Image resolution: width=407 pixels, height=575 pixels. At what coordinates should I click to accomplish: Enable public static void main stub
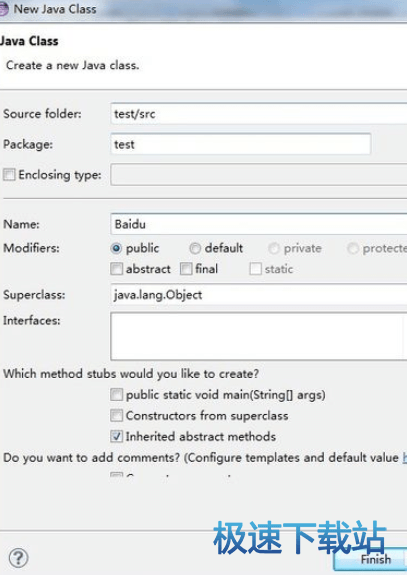point(117,395)
